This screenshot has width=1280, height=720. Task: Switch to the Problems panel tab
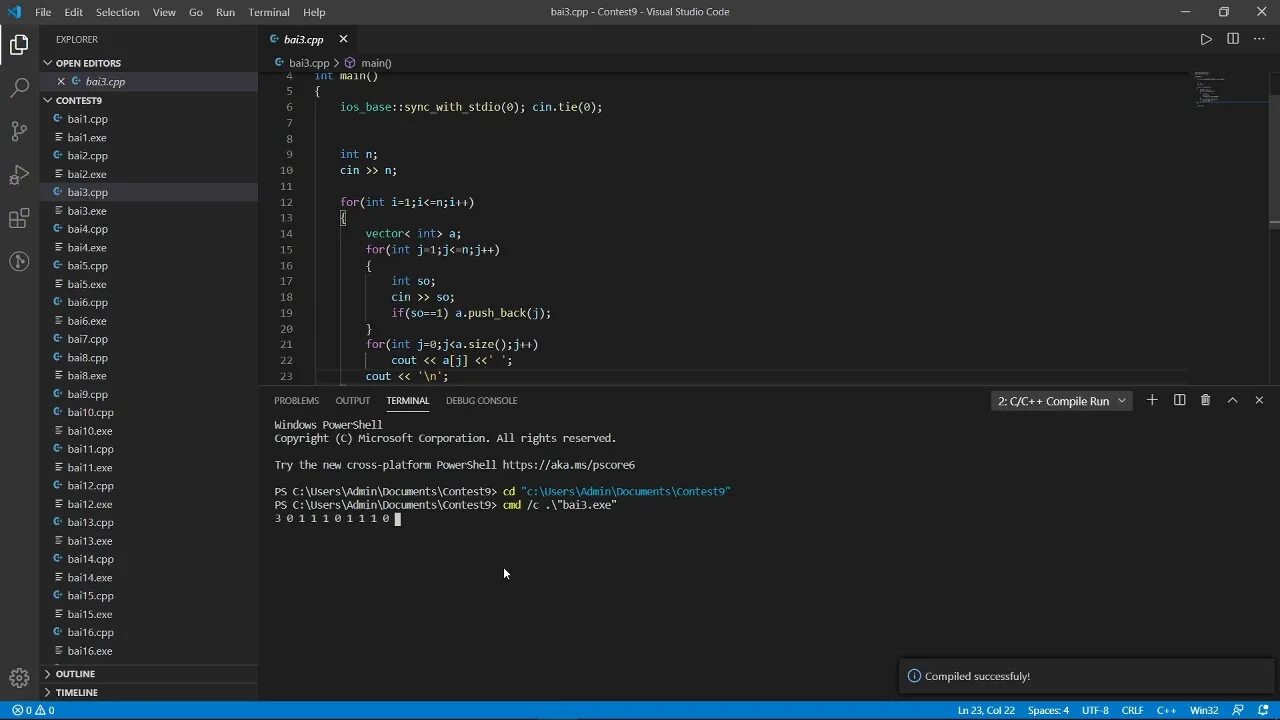297,401
